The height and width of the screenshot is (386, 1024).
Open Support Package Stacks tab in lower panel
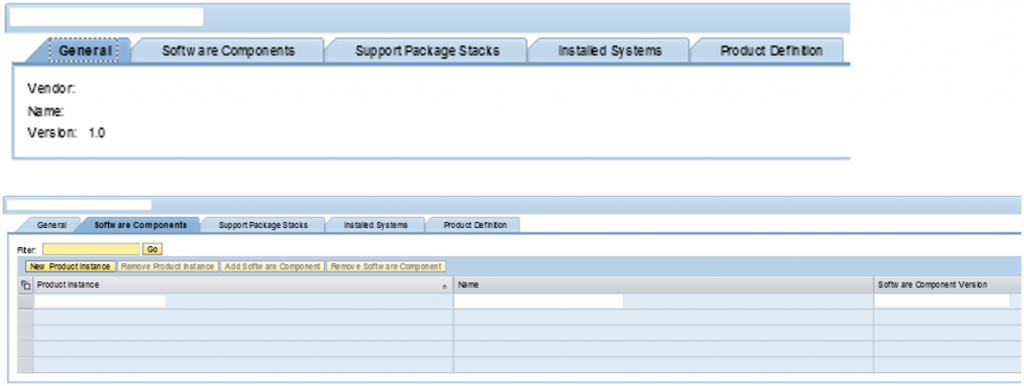[263, 225]
